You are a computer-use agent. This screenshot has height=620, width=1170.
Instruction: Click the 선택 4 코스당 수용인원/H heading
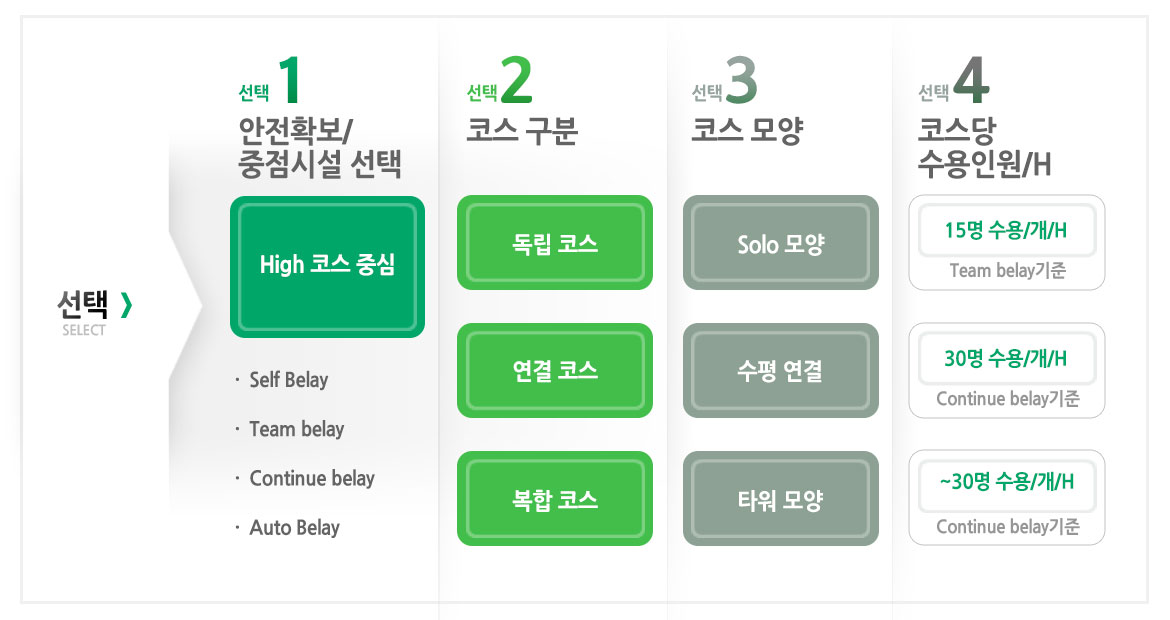[x=983, y=118]
